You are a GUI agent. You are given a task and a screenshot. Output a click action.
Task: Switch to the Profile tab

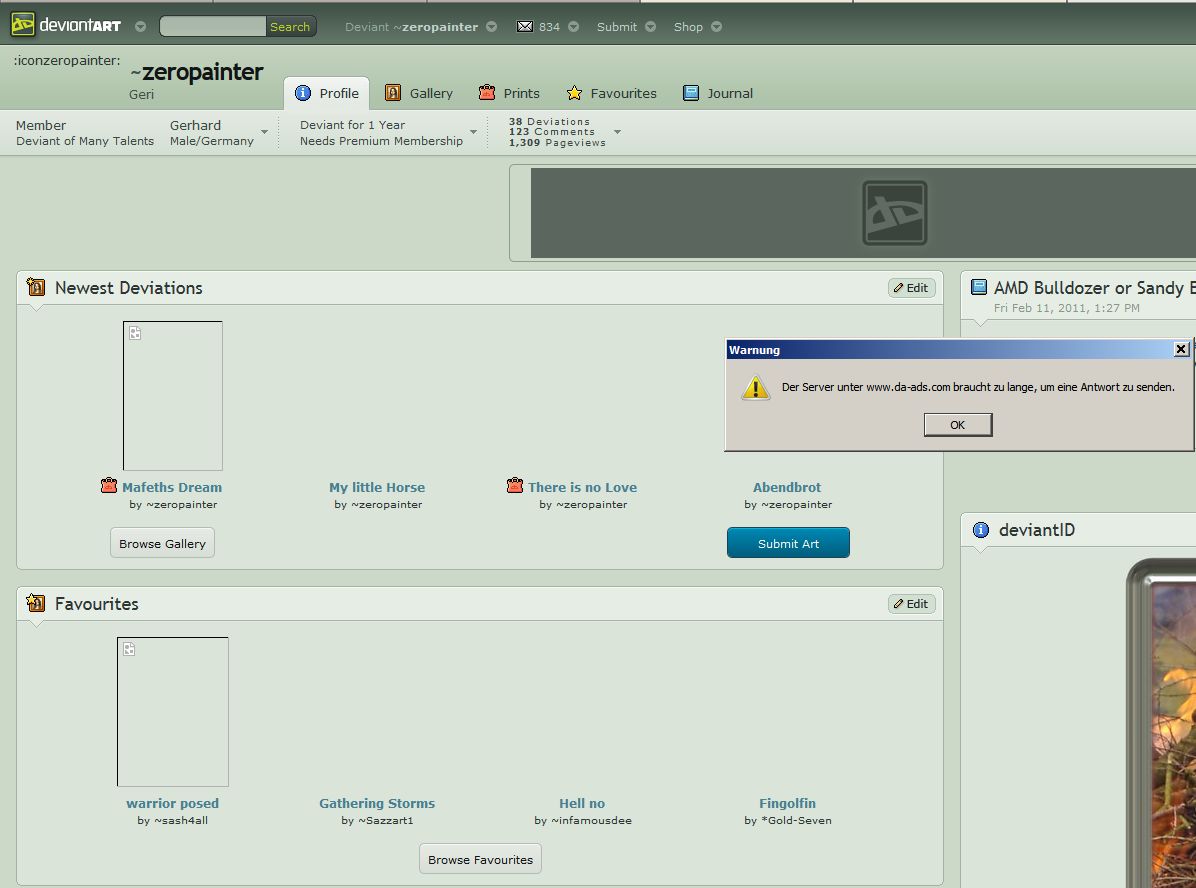(x=326, y=93)
